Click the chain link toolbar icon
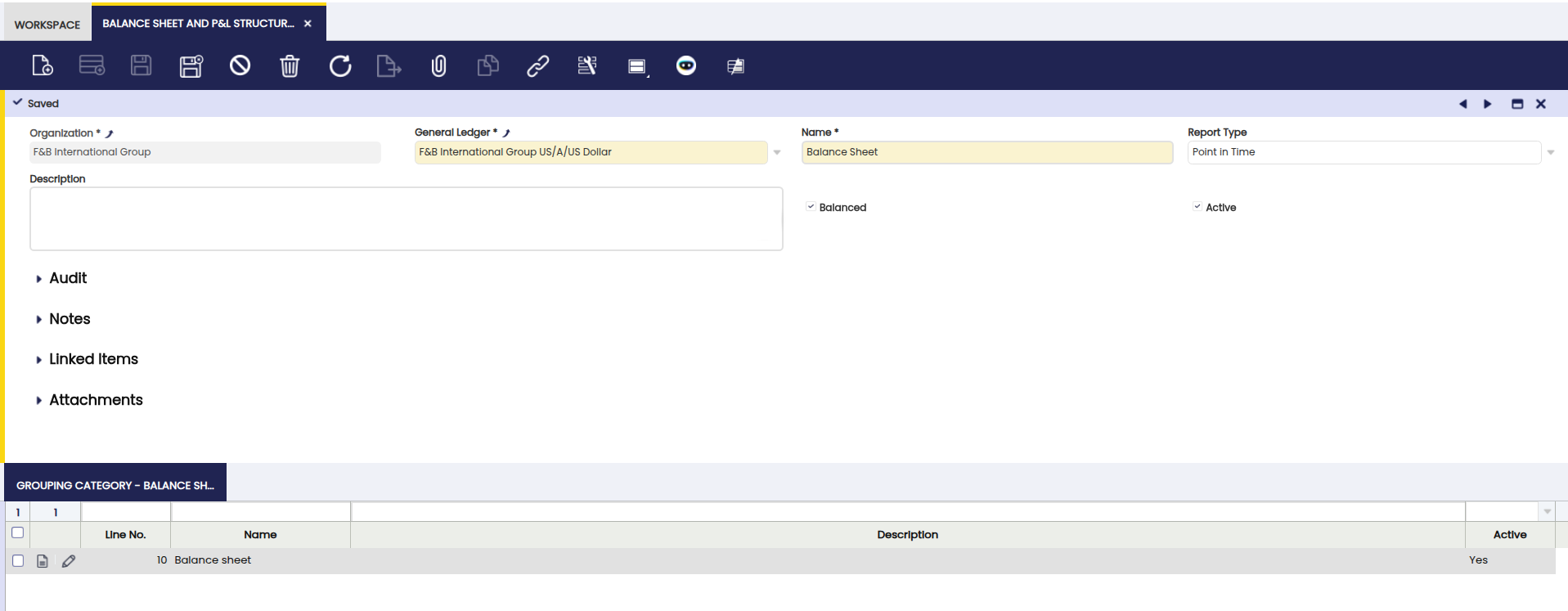 [x=537, y=65]
